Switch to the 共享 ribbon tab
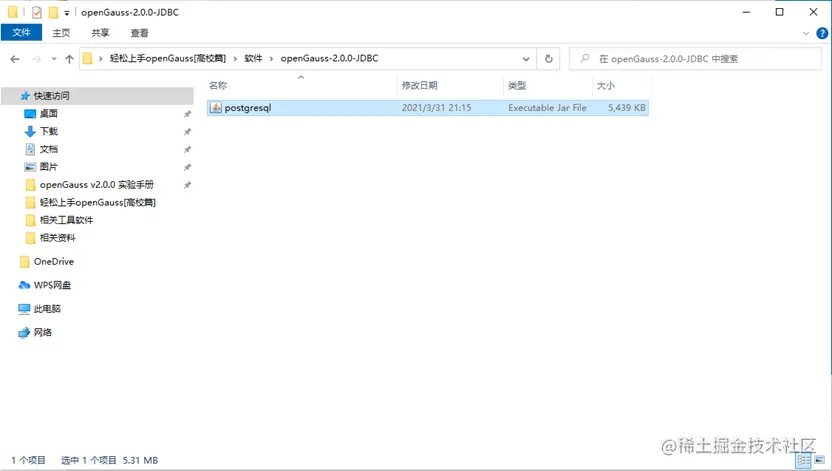This screenshot has height=471, width=832. pos(100,33)
